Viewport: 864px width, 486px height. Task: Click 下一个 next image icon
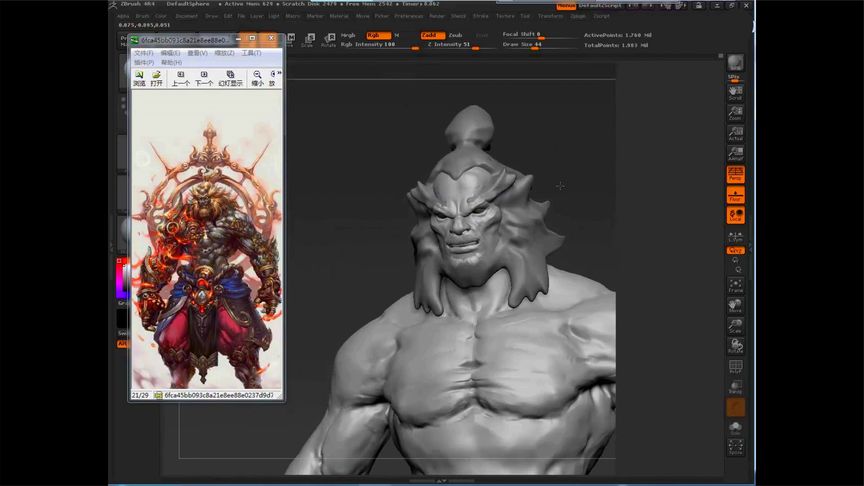coord(204,78)
